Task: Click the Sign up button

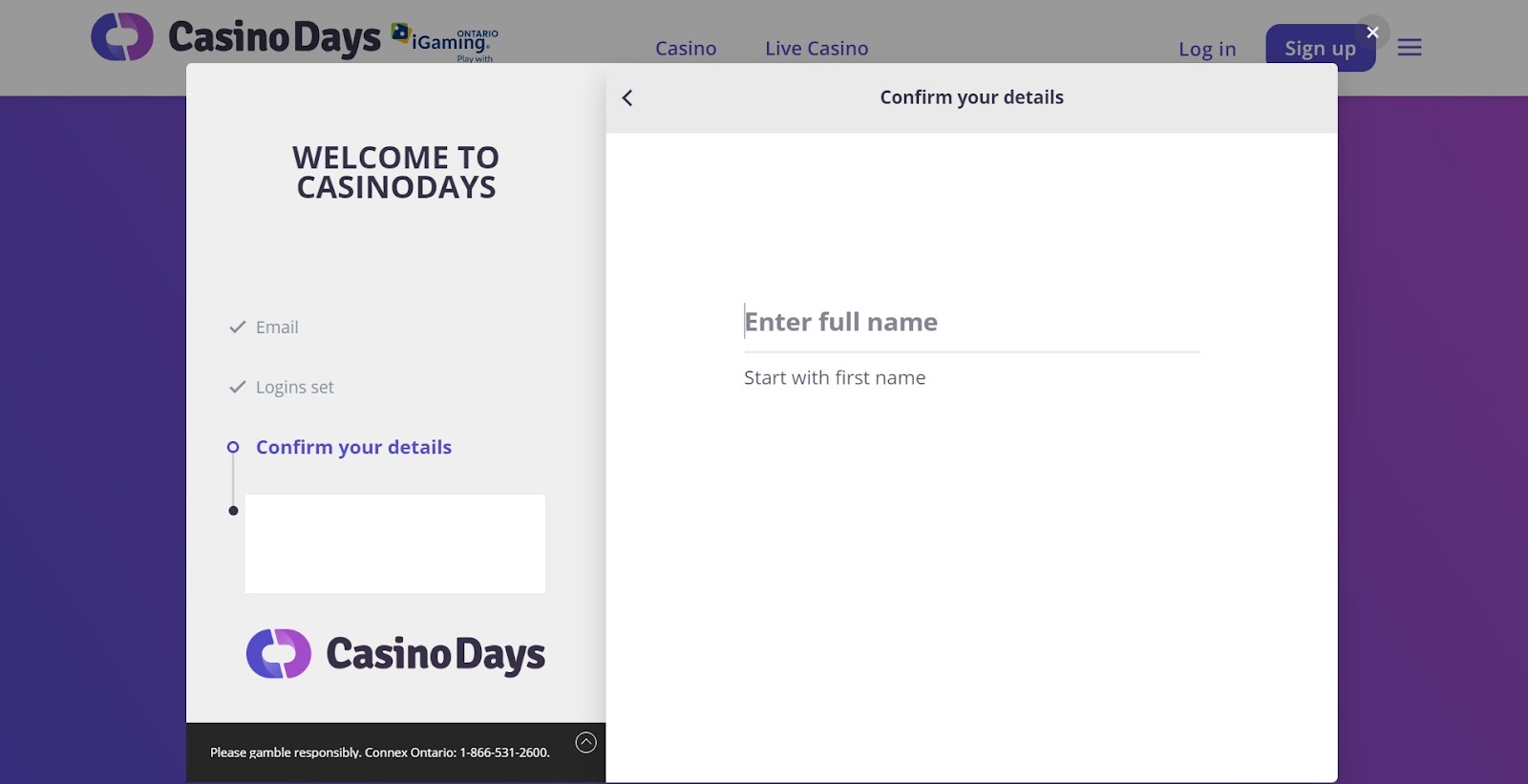Action: click(1321, 48)
